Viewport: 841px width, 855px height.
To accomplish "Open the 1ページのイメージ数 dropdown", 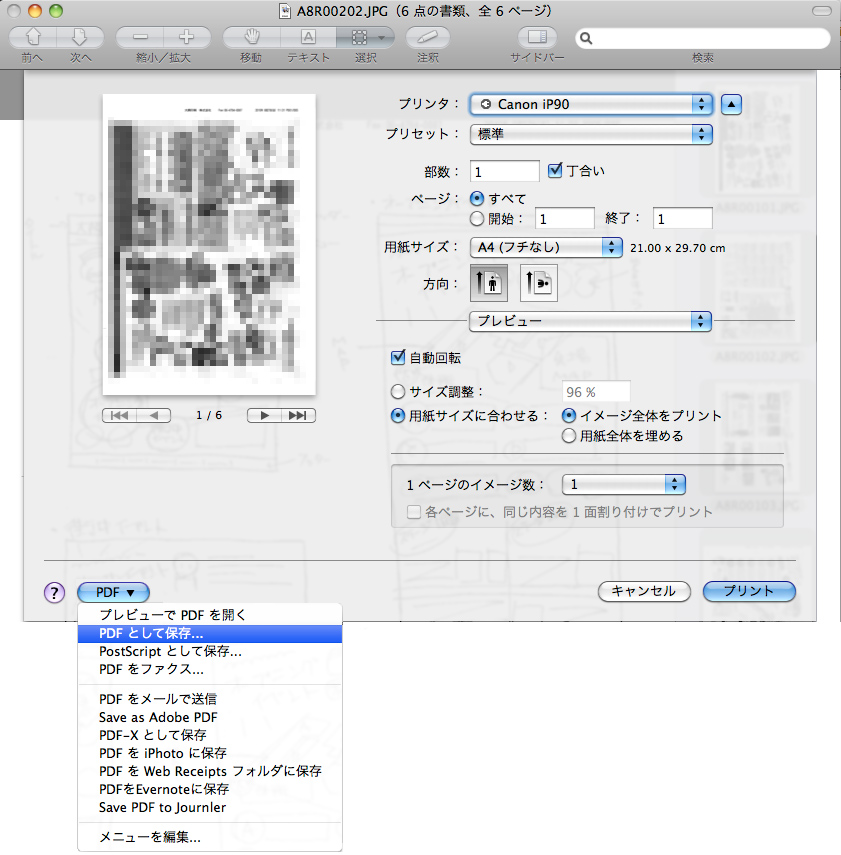I will pyautogui.click(x=623, y=485).
